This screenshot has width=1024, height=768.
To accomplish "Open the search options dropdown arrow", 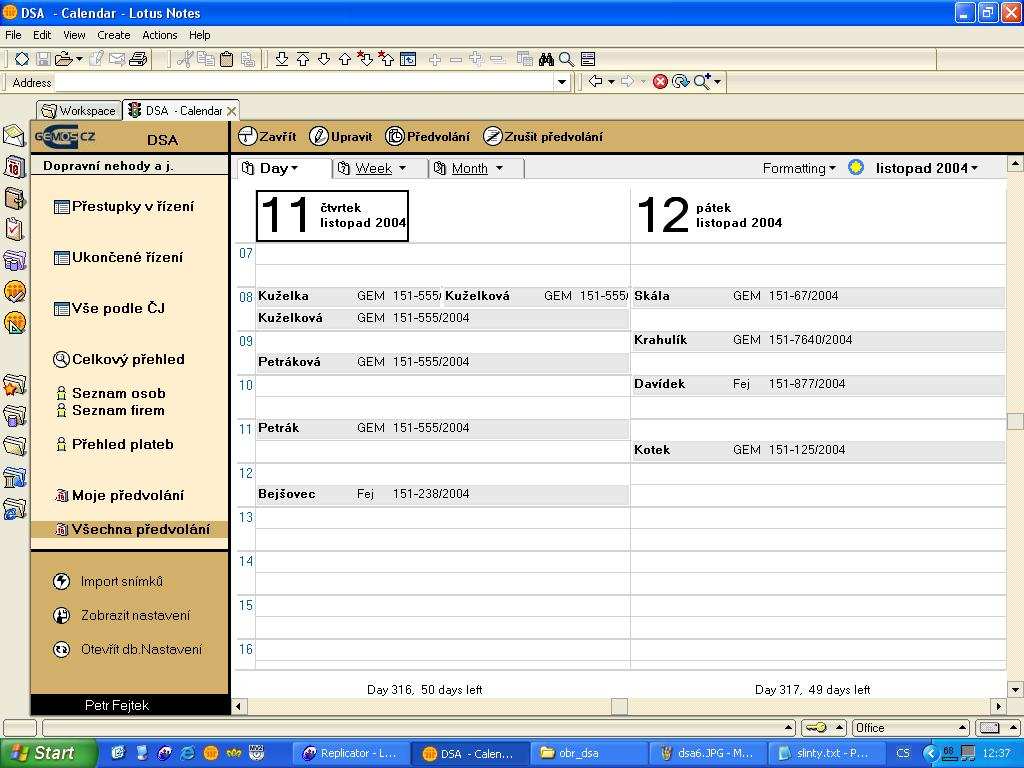I will coord(718,82).
